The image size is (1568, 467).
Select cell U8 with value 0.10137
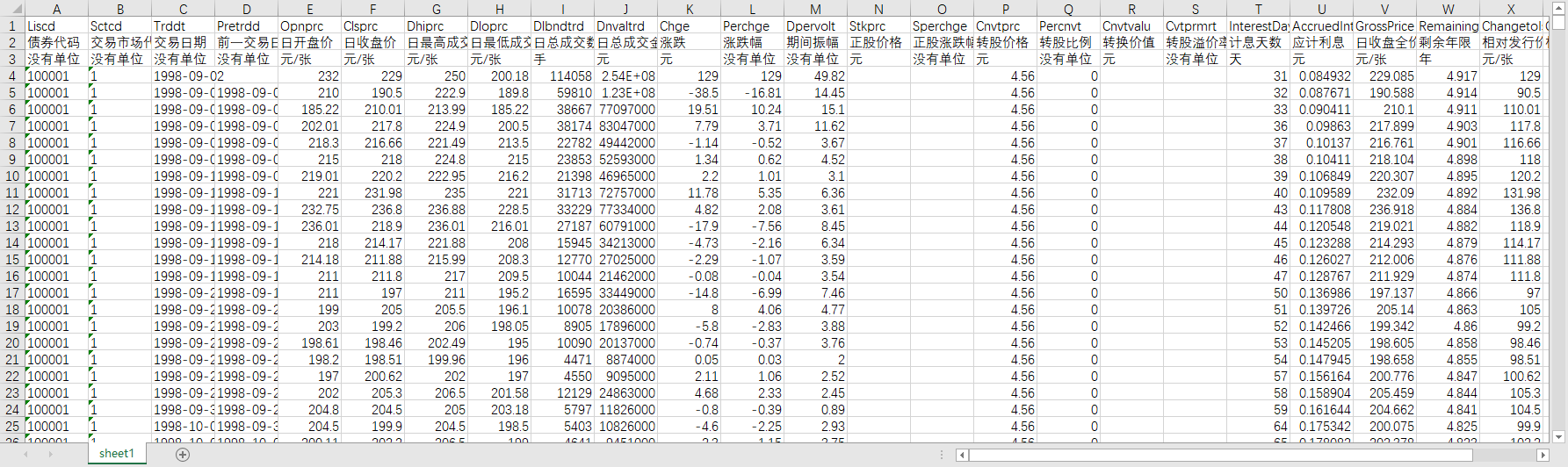[x=1322, y=143]
